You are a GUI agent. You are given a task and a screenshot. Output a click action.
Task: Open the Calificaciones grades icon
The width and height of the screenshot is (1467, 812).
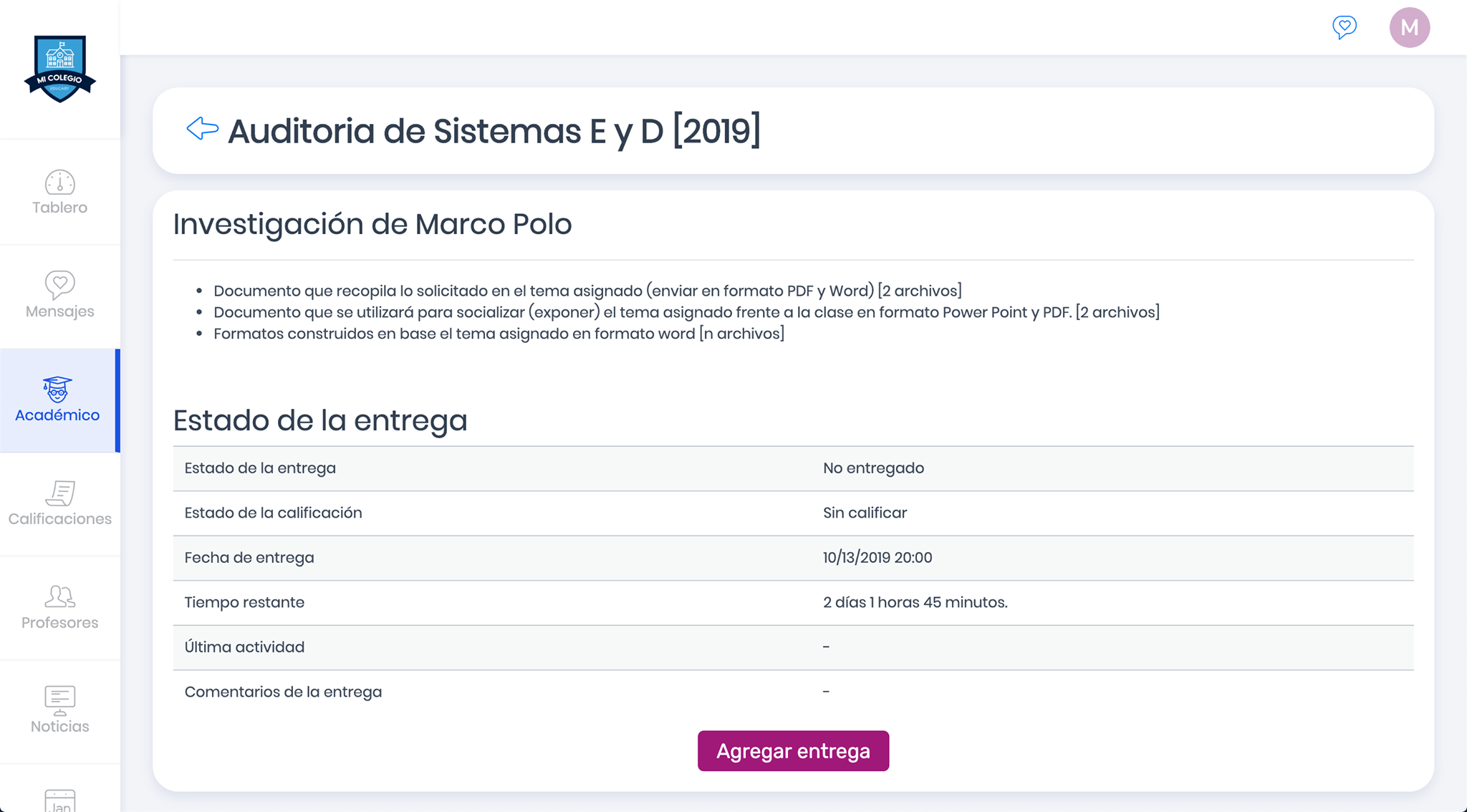coord(59,495)
